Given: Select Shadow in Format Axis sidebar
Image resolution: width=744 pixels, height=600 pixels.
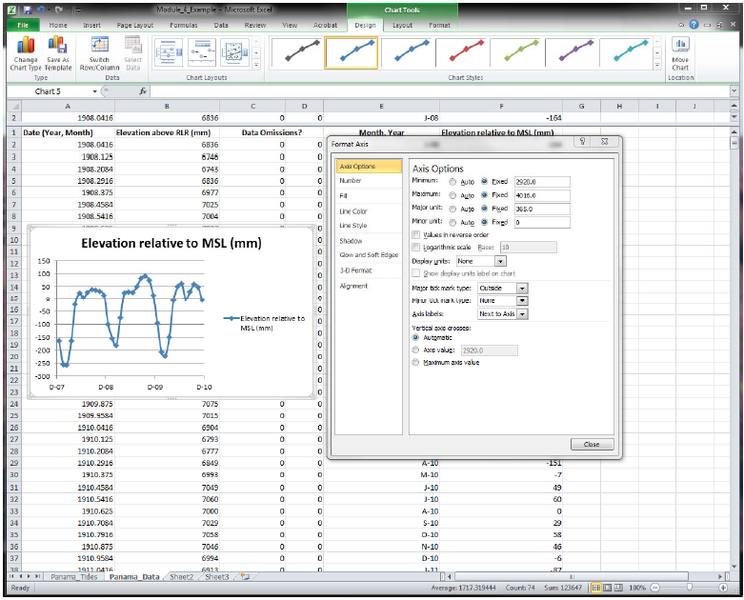Looking at the screenshot, I should pos(368,241).
